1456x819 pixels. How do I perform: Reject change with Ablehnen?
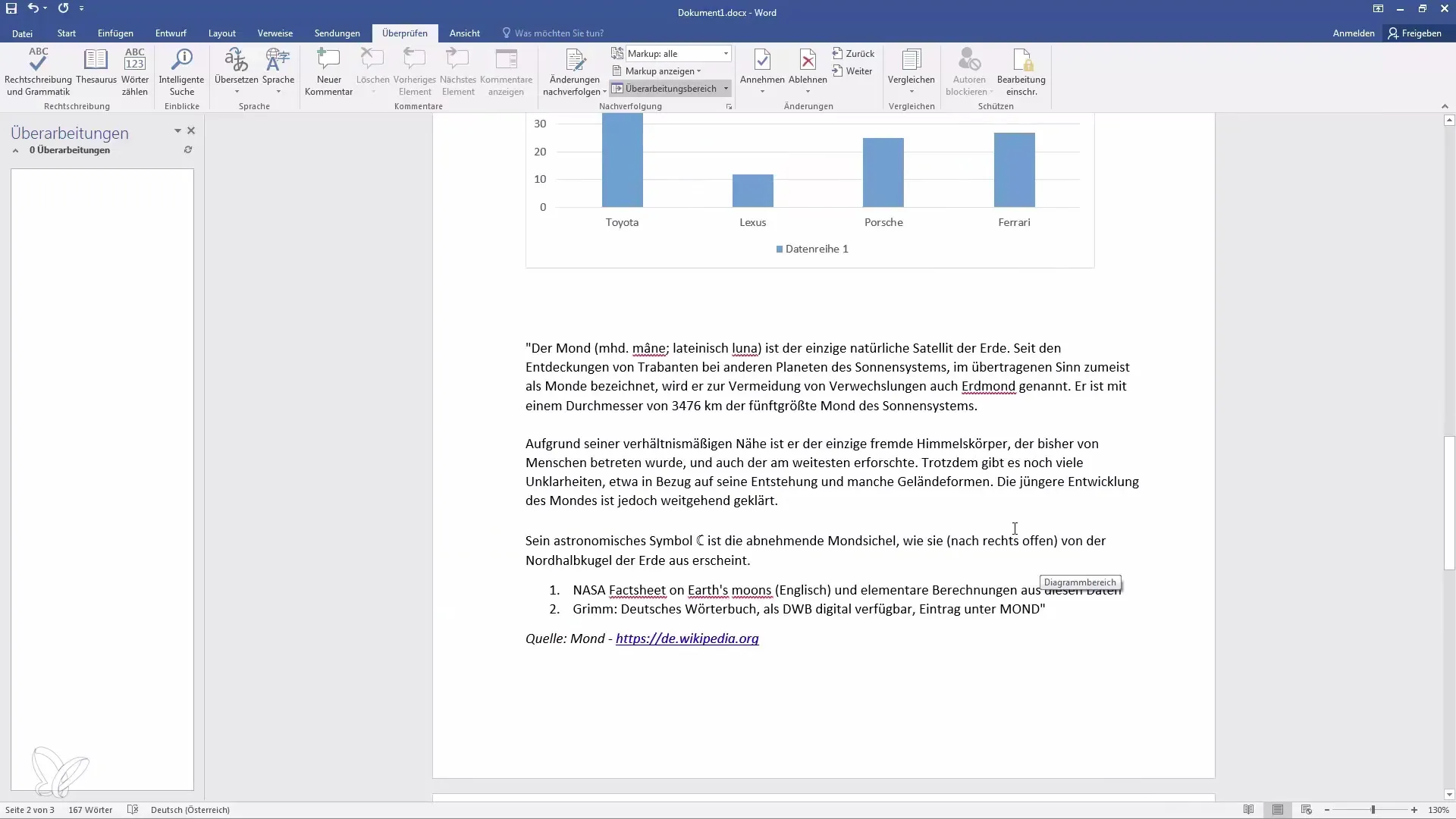click(808, 72)
